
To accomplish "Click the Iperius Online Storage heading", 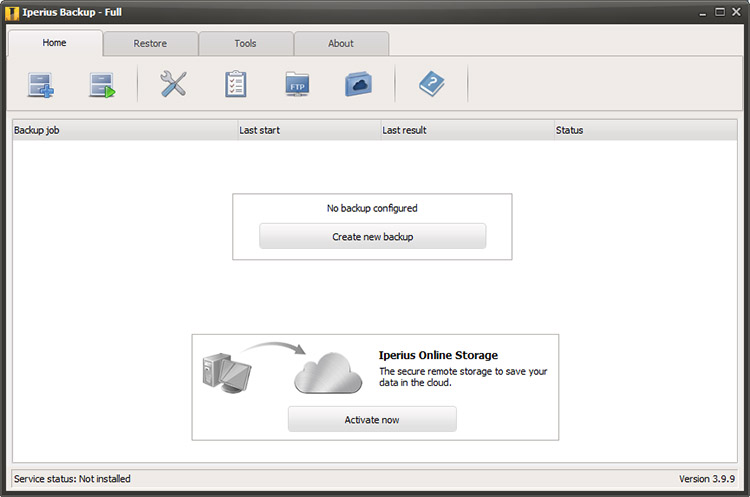I will pos(438,355).
